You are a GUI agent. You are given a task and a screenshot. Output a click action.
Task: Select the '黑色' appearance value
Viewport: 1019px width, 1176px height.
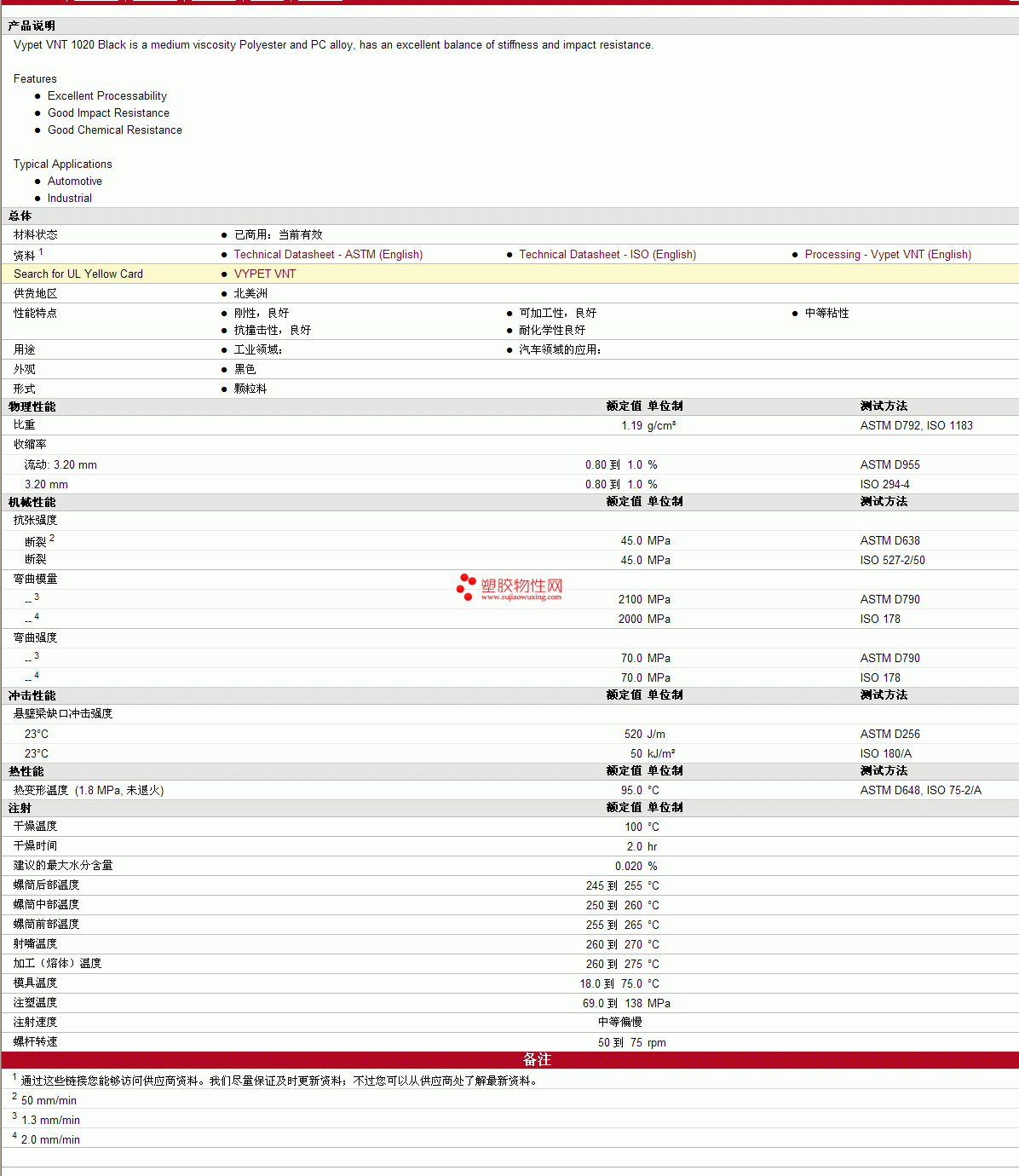tap(245, 369)
